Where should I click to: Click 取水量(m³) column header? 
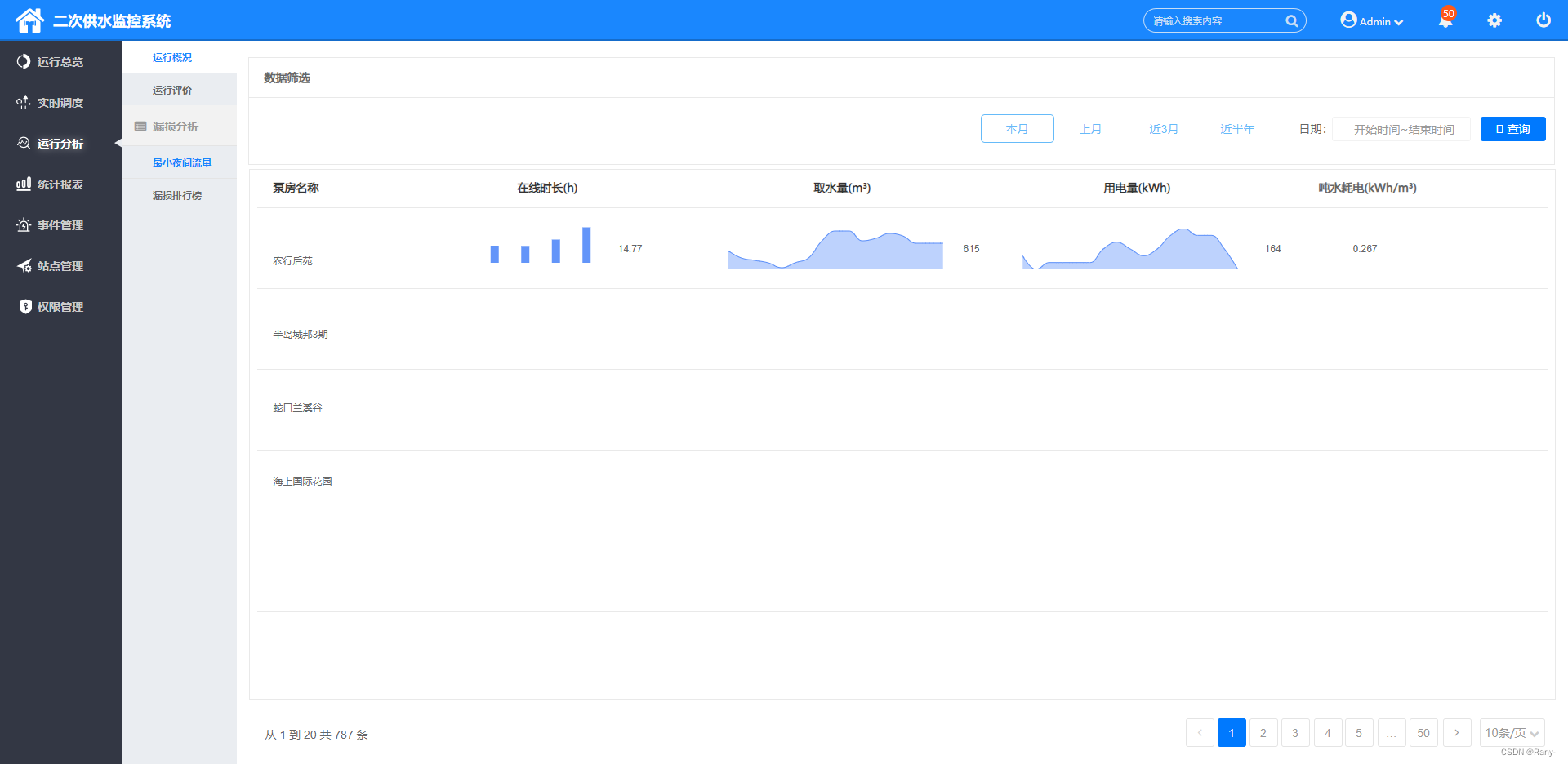pos(842,188)
